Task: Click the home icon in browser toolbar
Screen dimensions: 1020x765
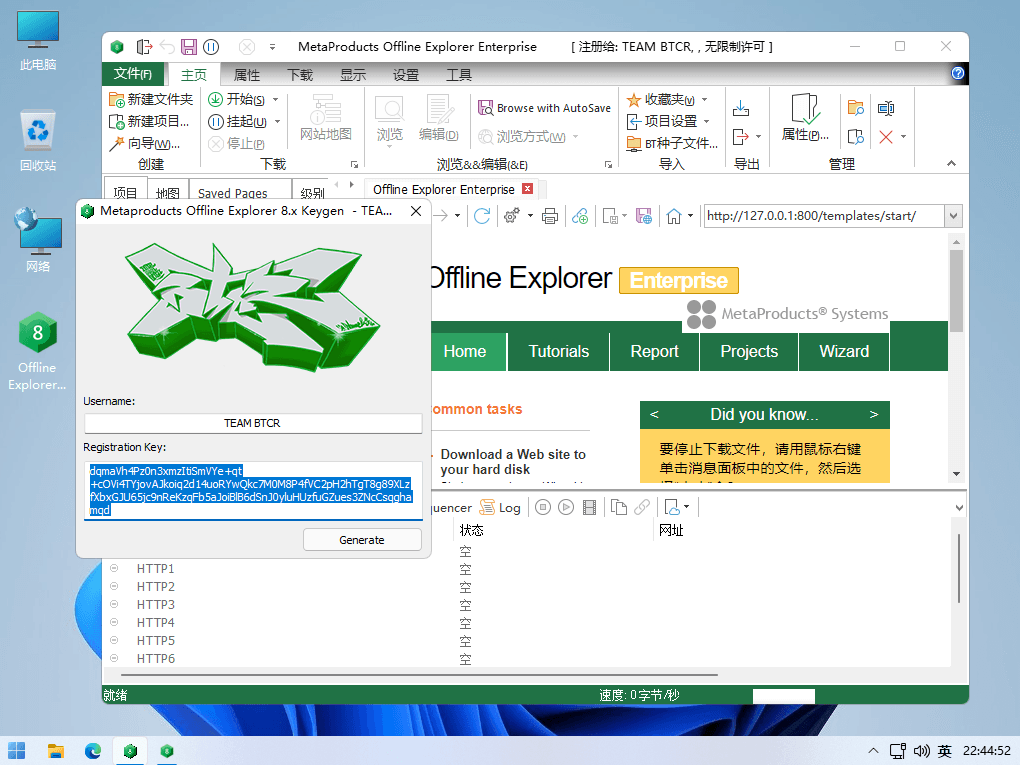Action: point(674,216)
